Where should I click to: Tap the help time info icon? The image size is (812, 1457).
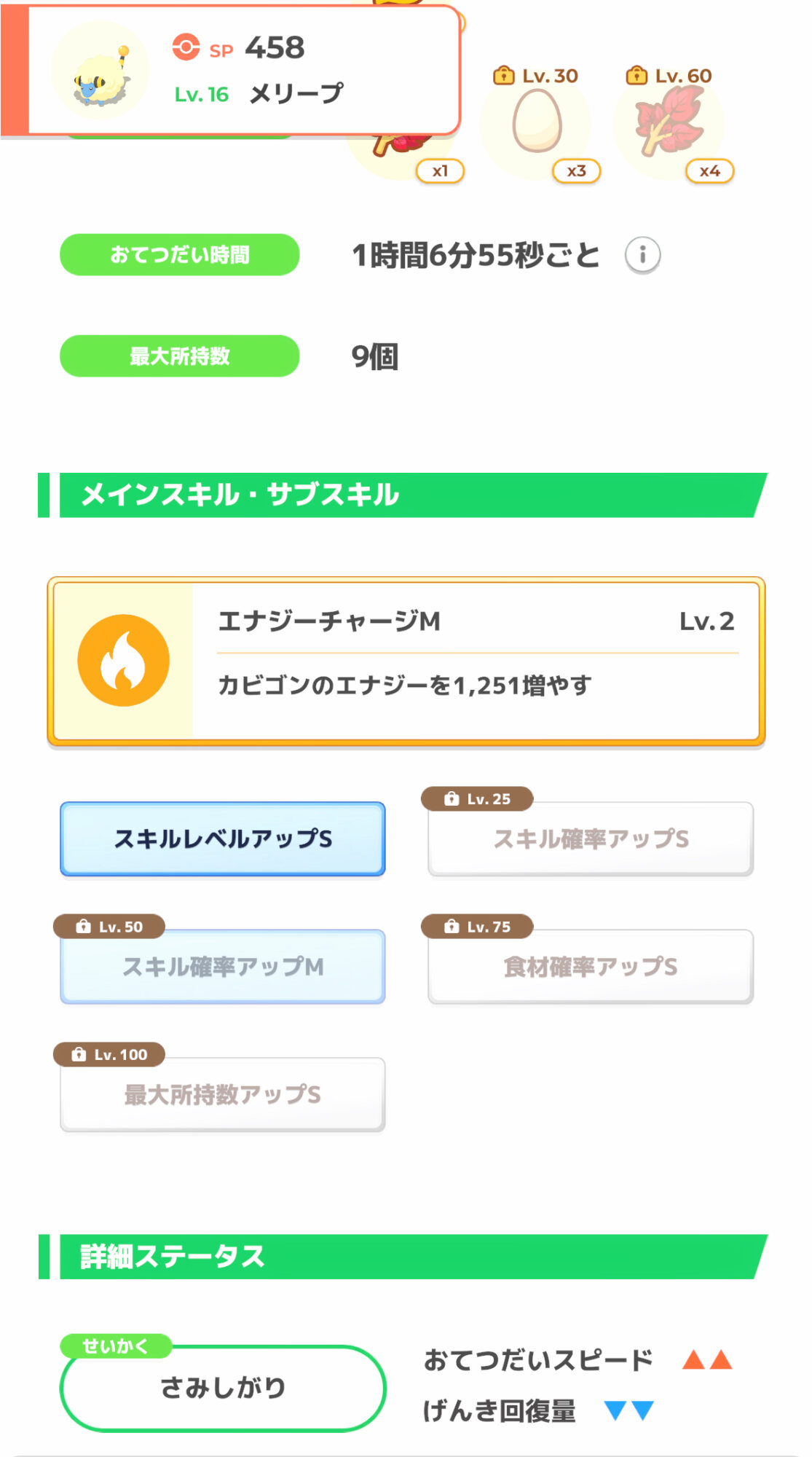(642, 255)
